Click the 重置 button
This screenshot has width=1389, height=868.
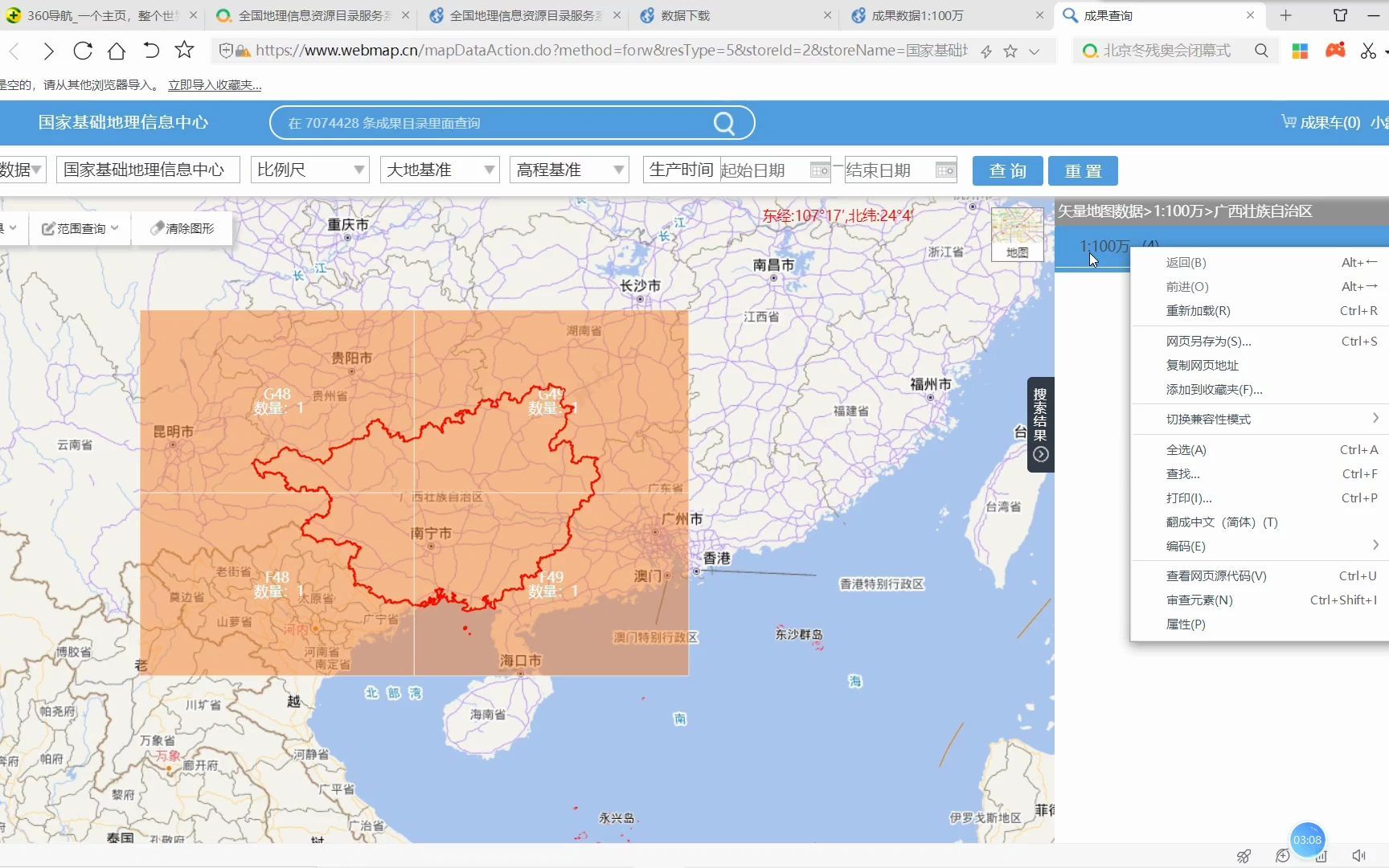[x=1083, y=170]
